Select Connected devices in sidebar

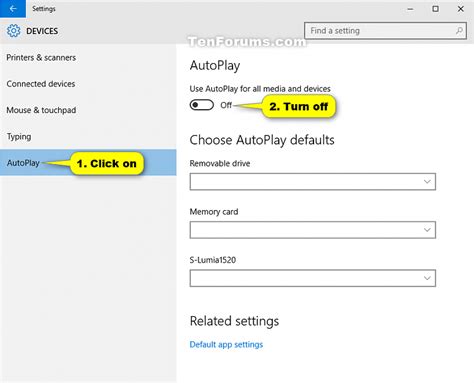pos(88,84)
